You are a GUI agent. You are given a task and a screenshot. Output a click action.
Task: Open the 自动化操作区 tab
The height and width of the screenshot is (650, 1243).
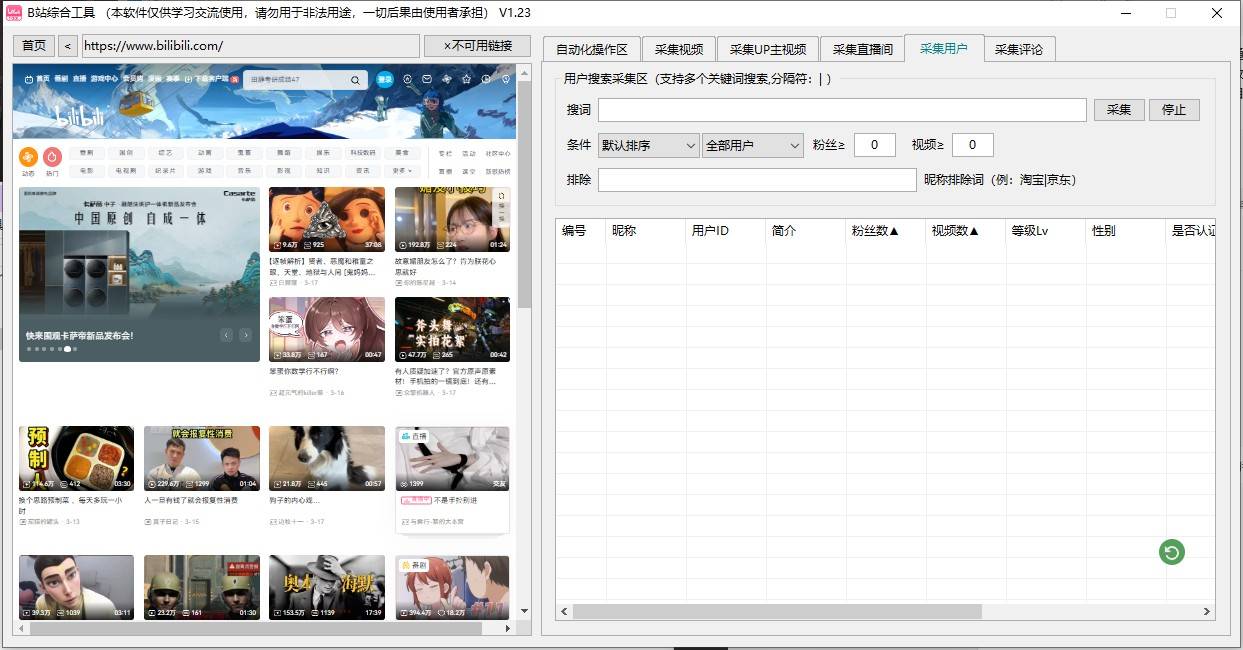coord(592,49)
